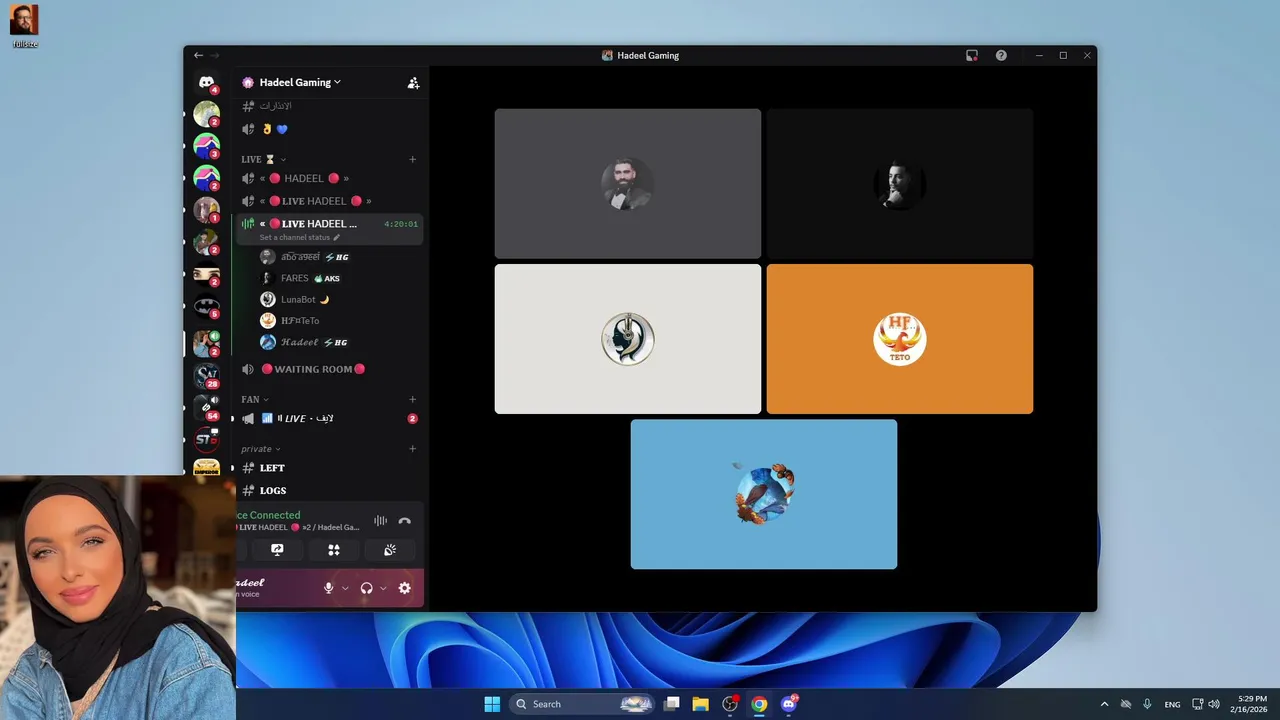The height and width of the screenshot is (720, 1280).
Task: Click Set a channel status text
Action: coord(294,238)
